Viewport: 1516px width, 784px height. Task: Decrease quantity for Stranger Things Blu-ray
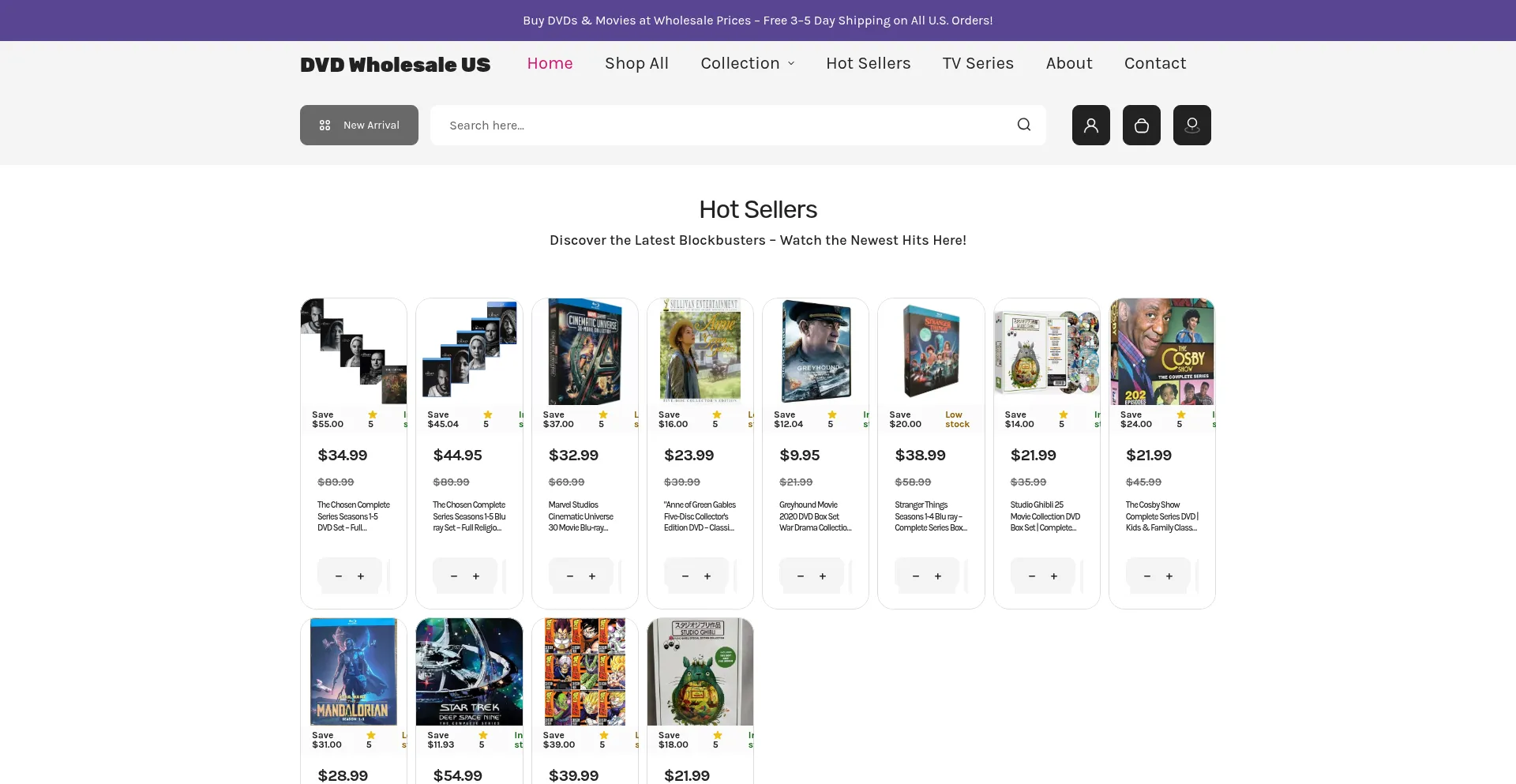916,576
